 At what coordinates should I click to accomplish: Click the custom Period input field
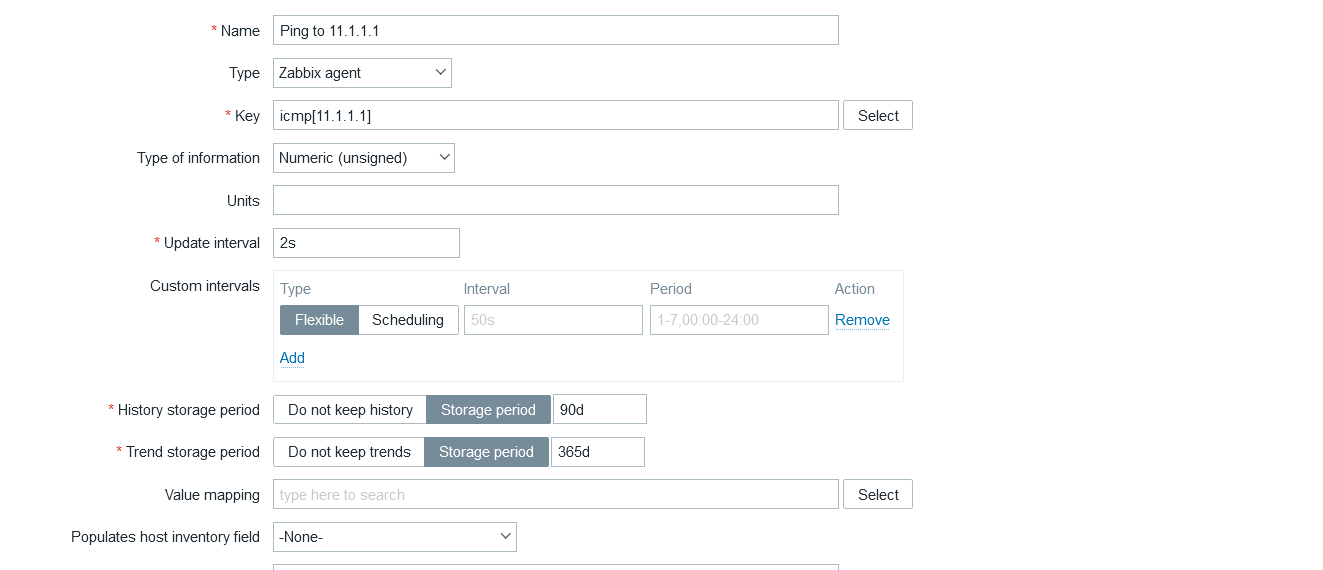(739, 320)
